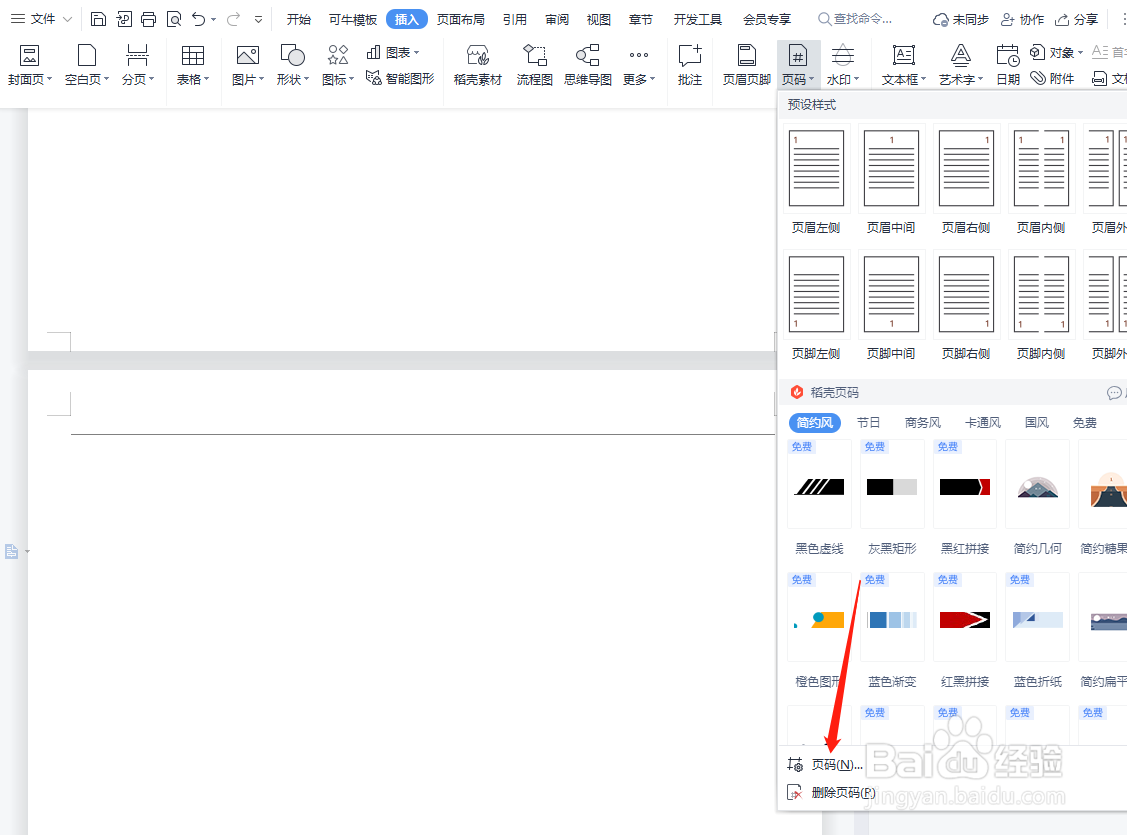Open the 文件 menu
Image resolution: width=1127 pixels, height=835 pixels.
41,19
